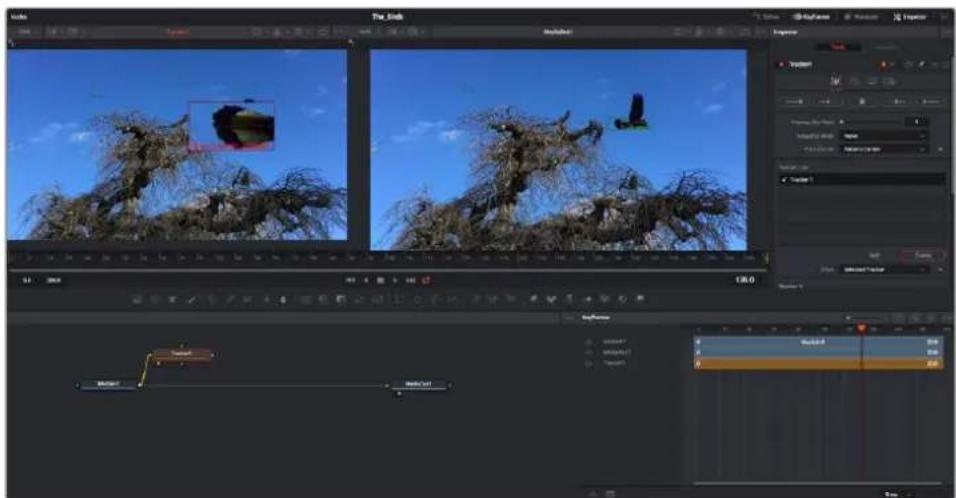
Task: Click the red playhead marker in Keyframes ruler
Action: pos(861,329)
